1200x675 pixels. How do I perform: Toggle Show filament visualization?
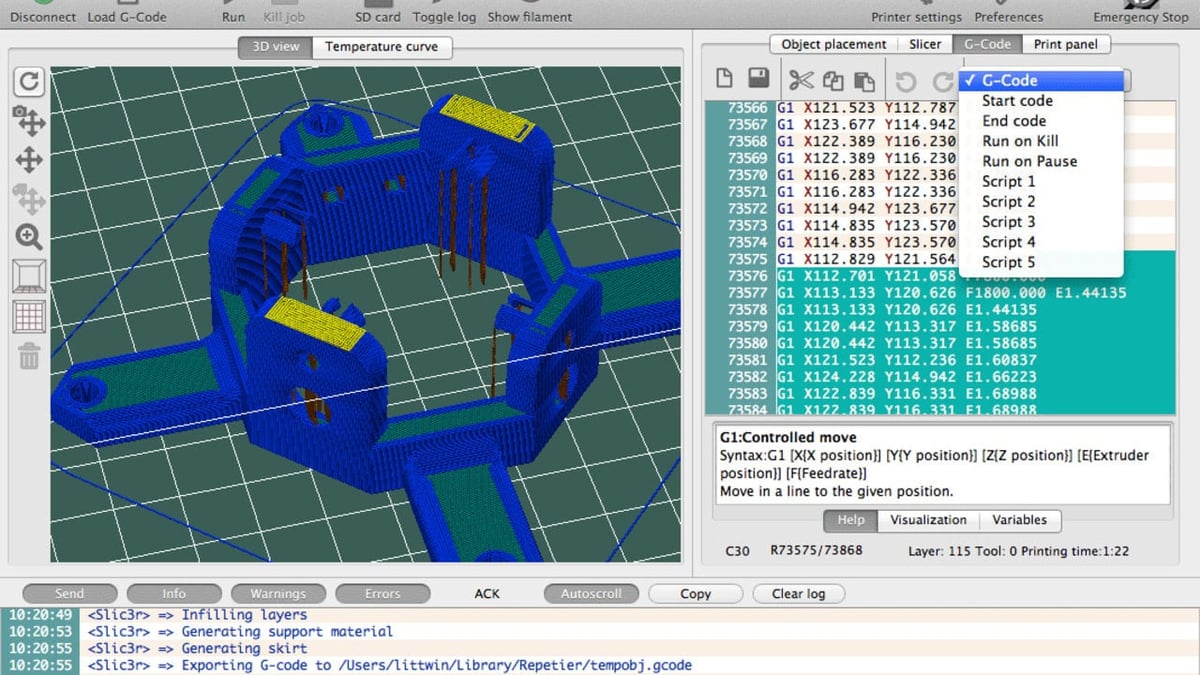tap(529, 16)
